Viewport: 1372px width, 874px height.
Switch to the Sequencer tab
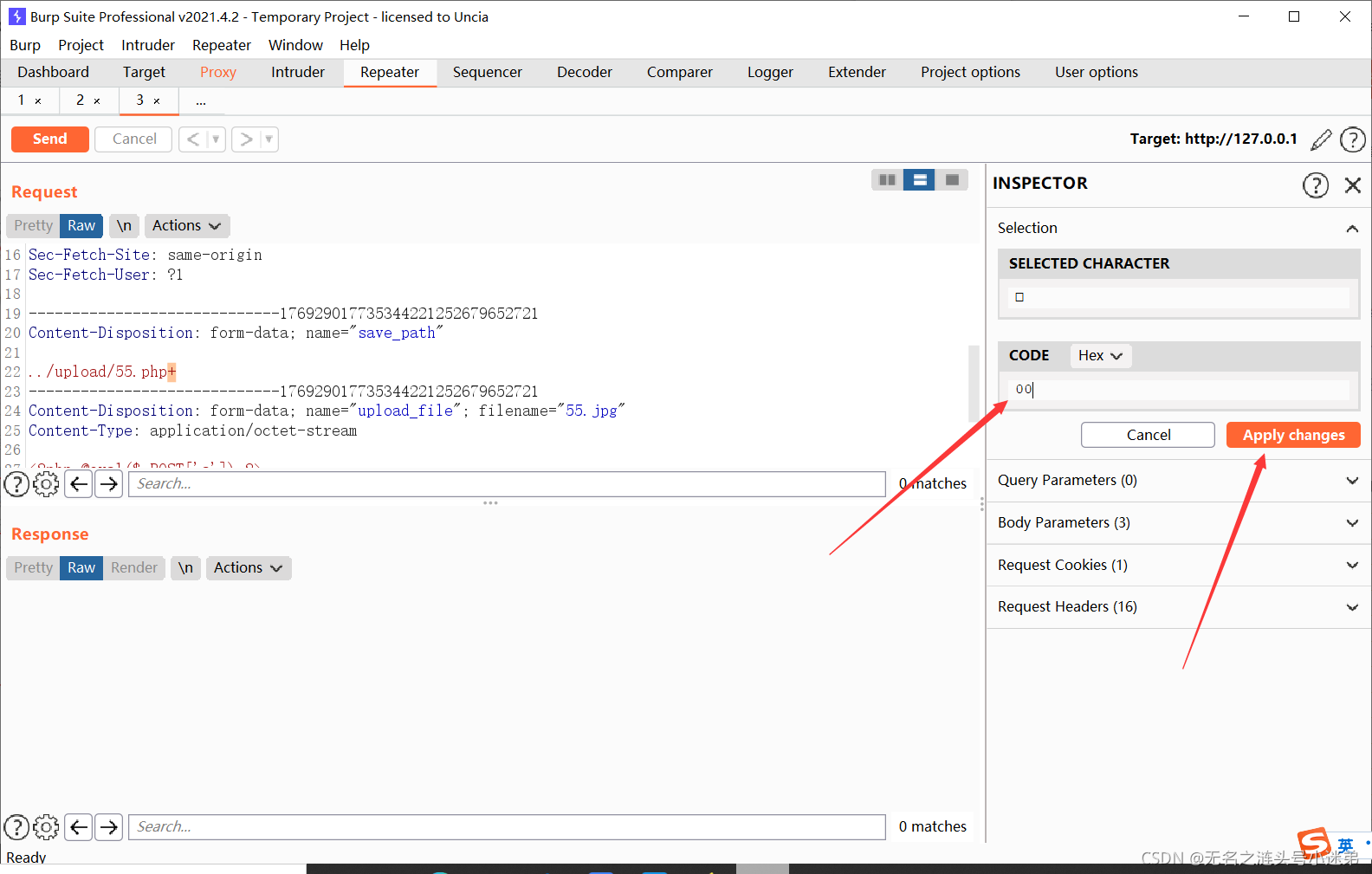click(487, 72)
